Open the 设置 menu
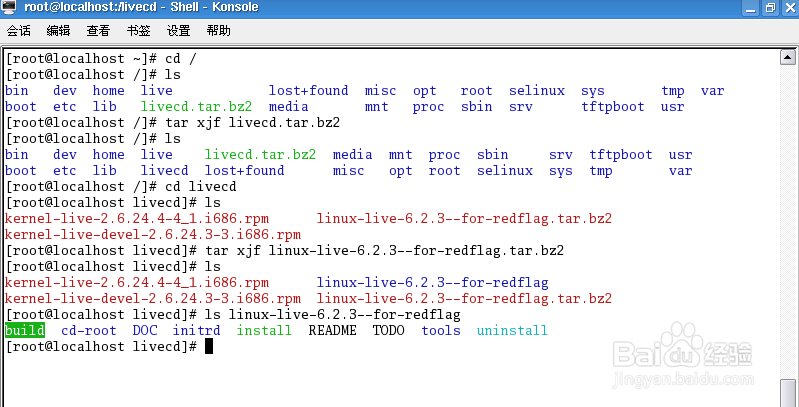 coord(178,31)
